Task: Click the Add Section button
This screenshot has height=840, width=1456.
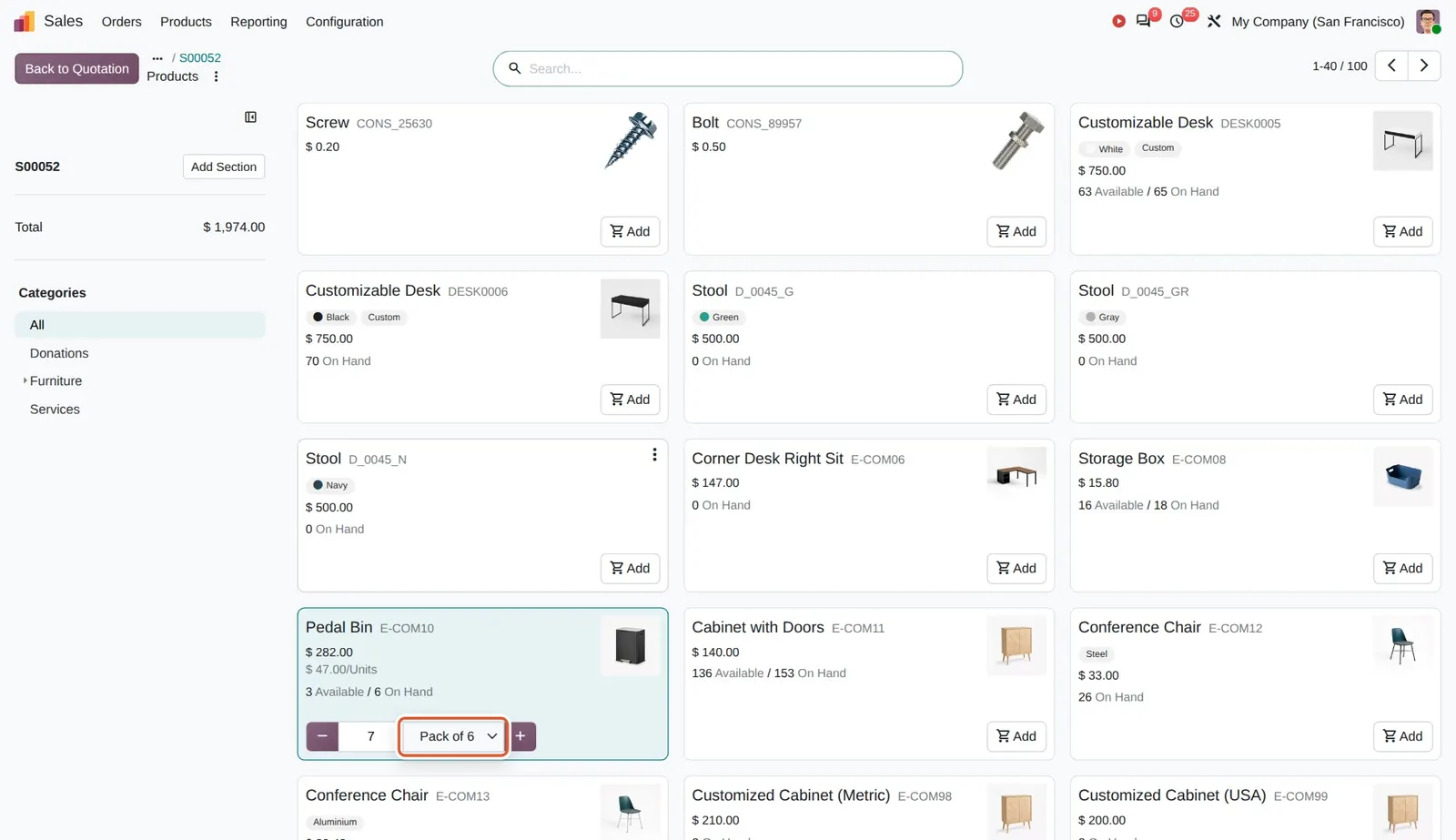Action: [x=224, y=167]
